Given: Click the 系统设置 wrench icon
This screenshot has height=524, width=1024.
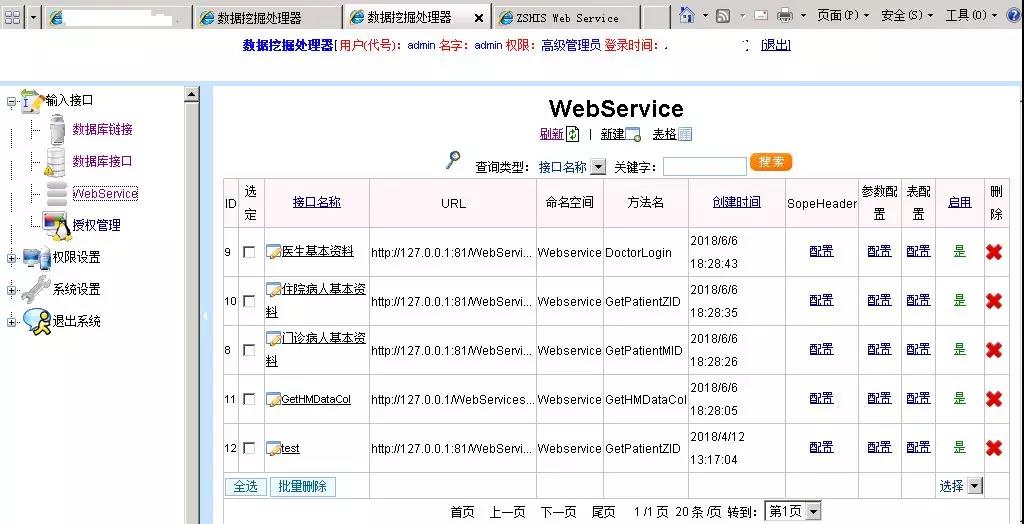Looking at the screenshot, I should pyautogui.click(x=35, y=289).
